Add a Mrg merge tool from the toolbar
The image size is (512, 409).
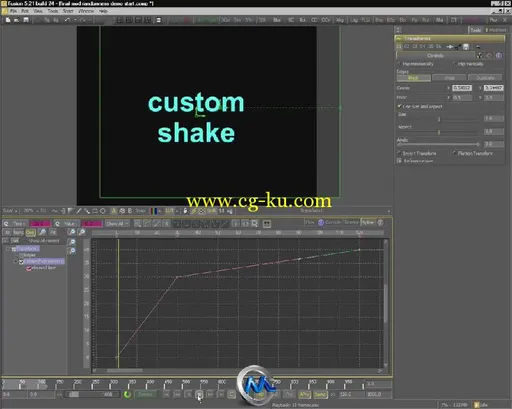[340, 20]
